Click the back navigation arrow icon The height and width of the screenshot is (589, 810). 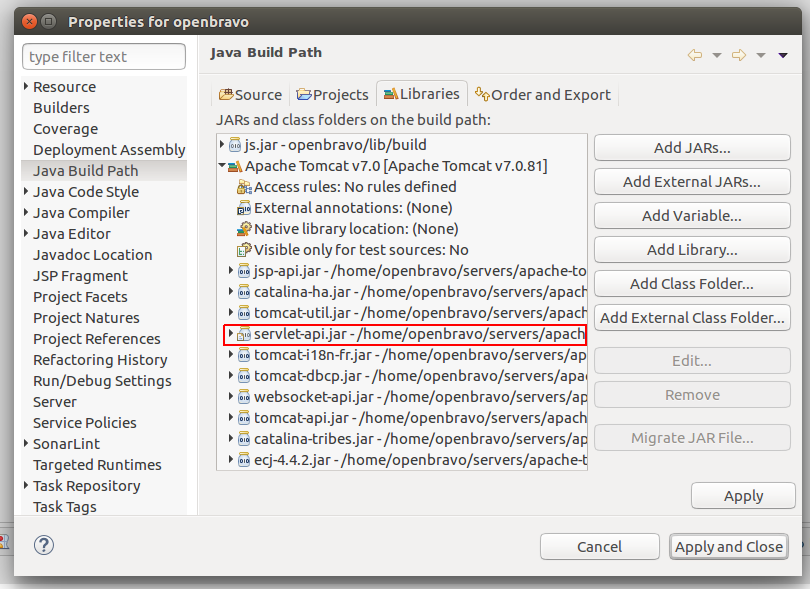click(x=695, y=55)
